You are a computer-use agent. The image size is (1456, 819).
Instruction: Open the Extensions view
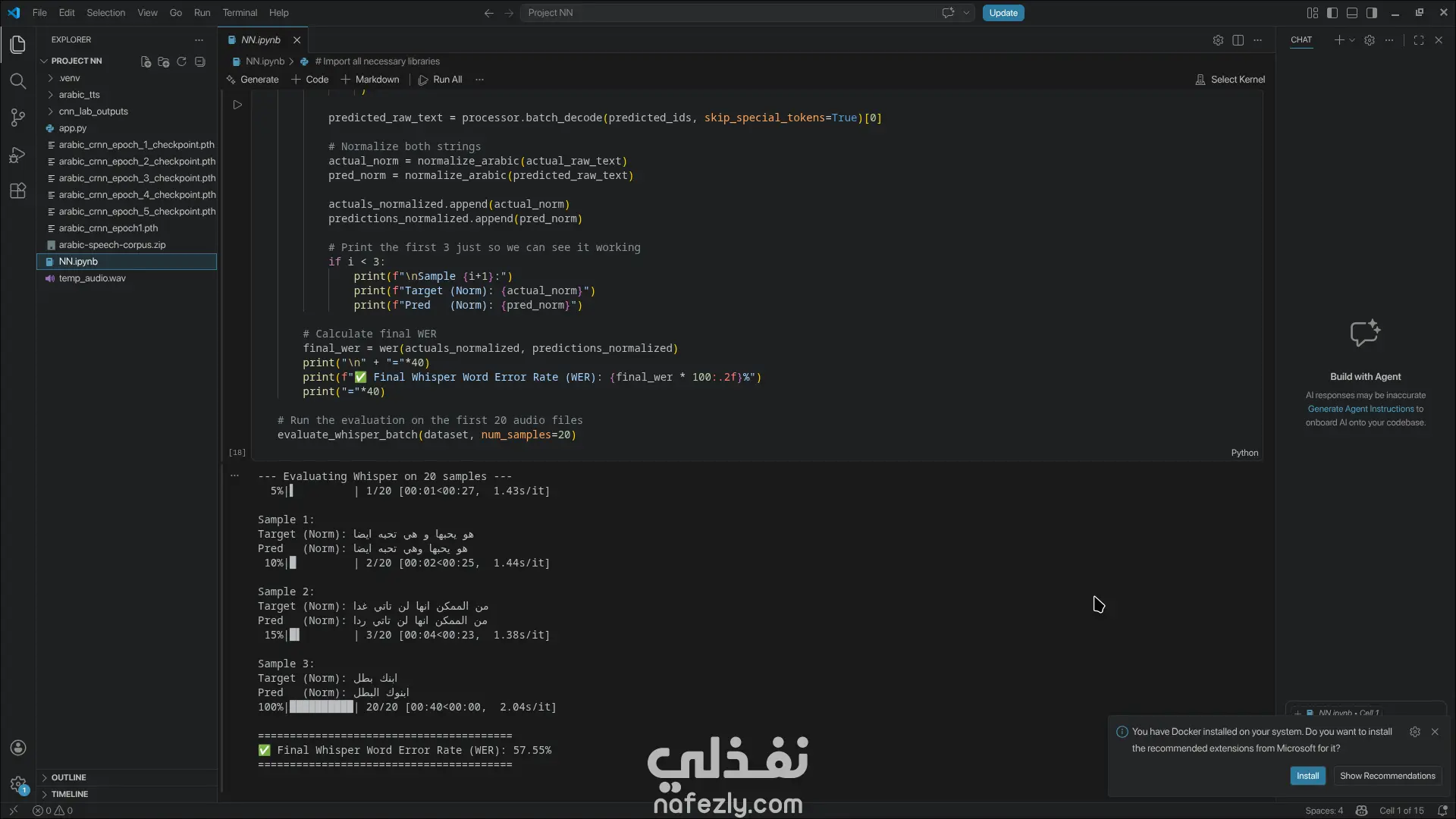(x=18, y=191)
